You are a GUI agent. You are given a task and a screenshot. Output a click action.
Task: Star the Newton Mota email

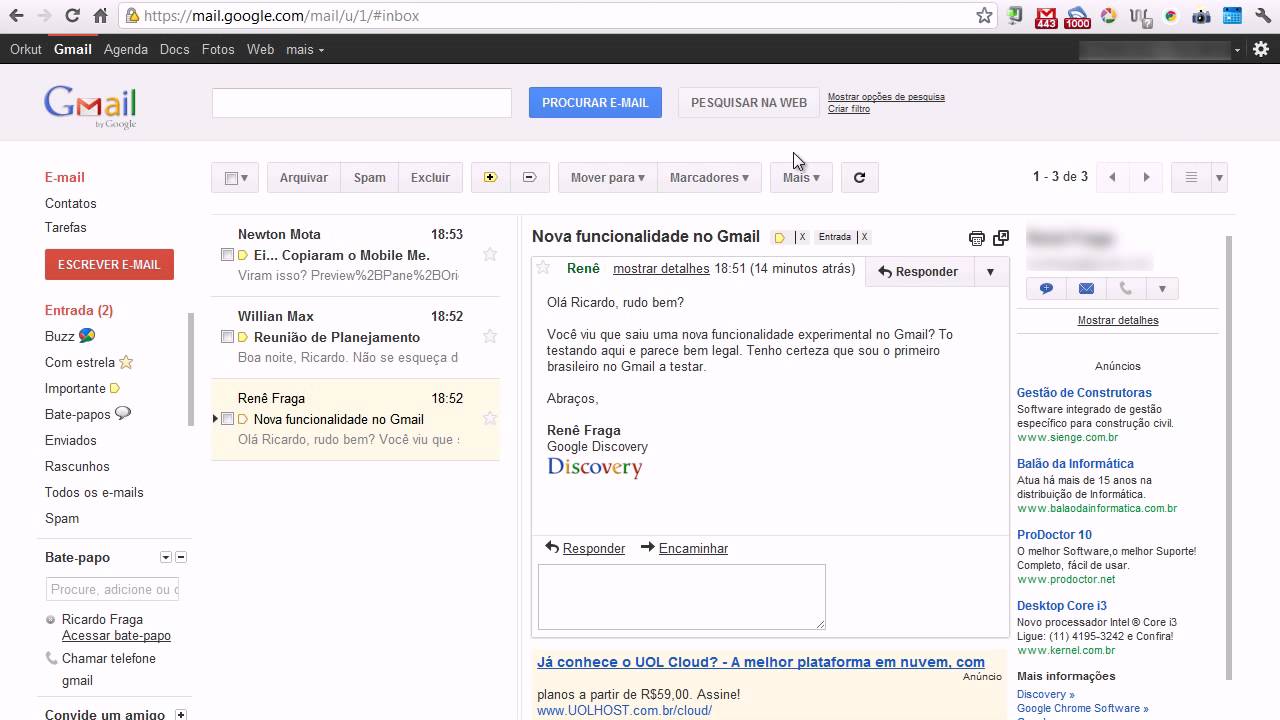click(x=490, y=254)
